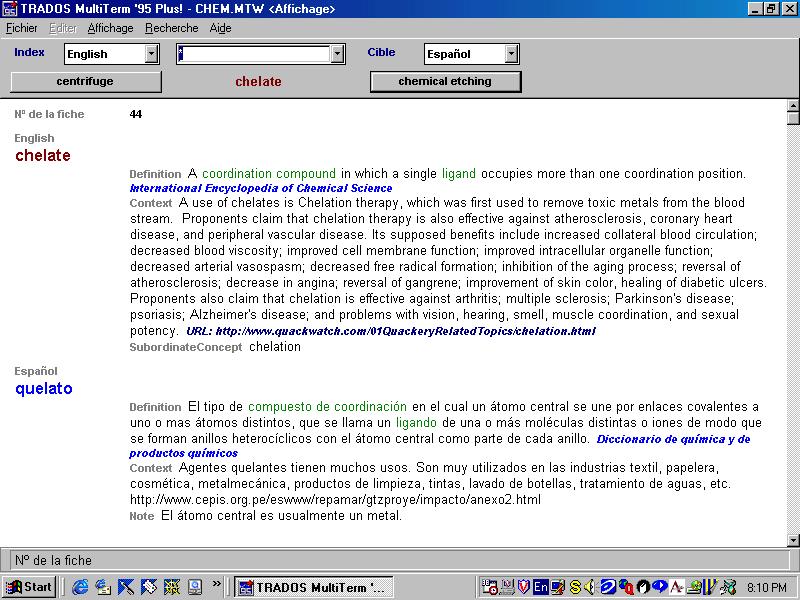Go to previous entry centrifuge
Viewport: 800px width, 600px height.
[85, 82]
